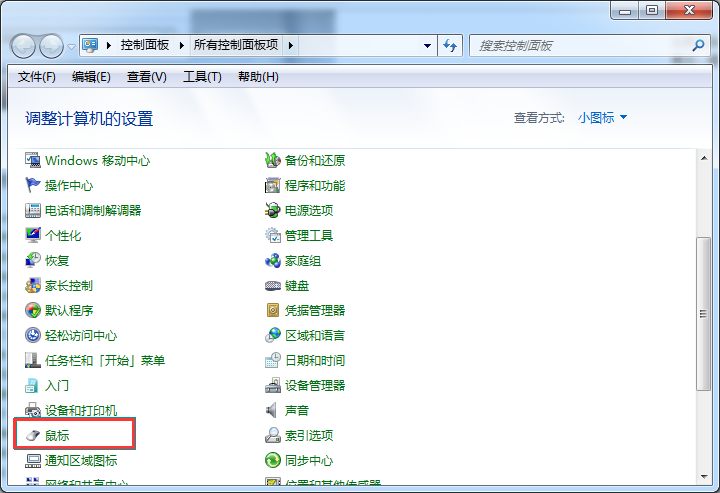Click the refresh button beside address bar

(x=450, y=46)
